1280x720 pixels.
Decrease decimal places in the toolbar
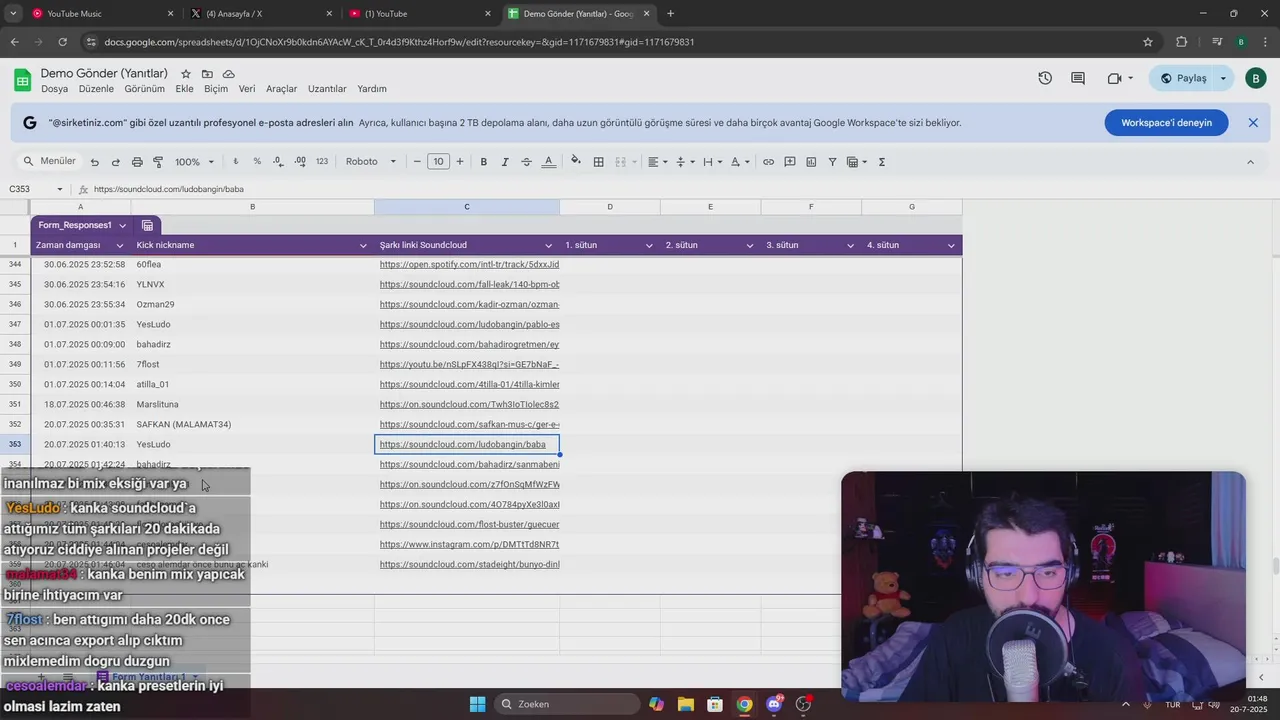point(277,162)
